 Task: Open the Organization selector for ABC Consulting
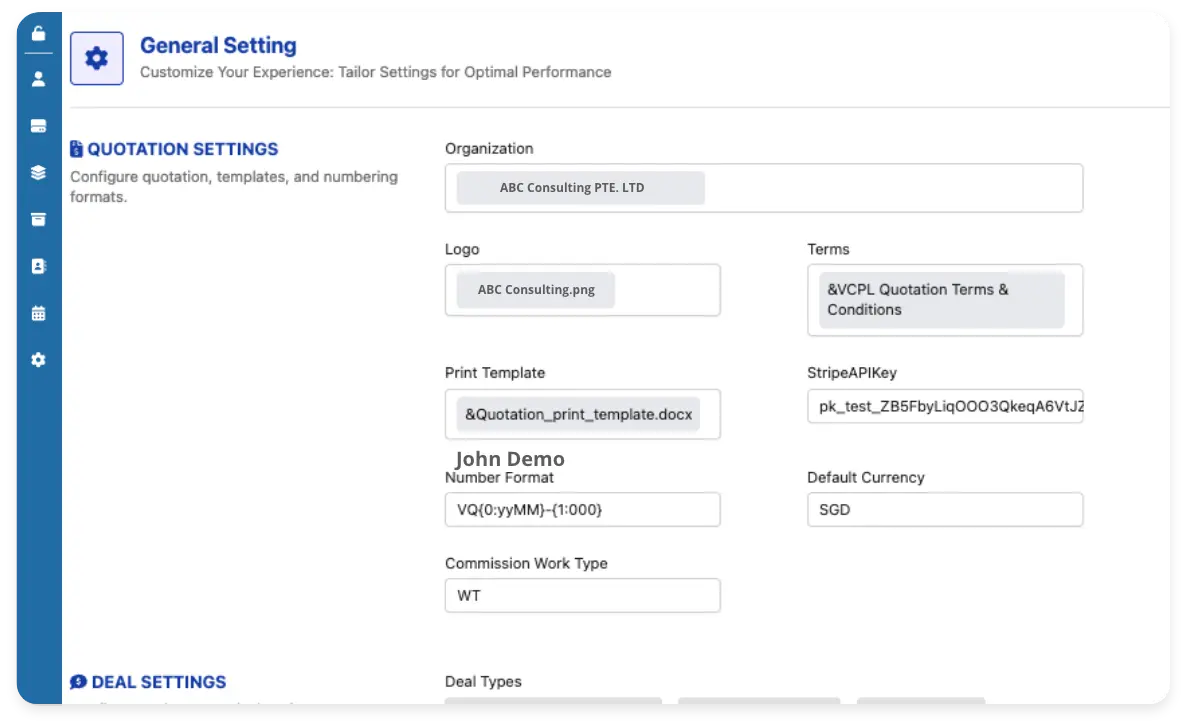[x=580, y=187]
